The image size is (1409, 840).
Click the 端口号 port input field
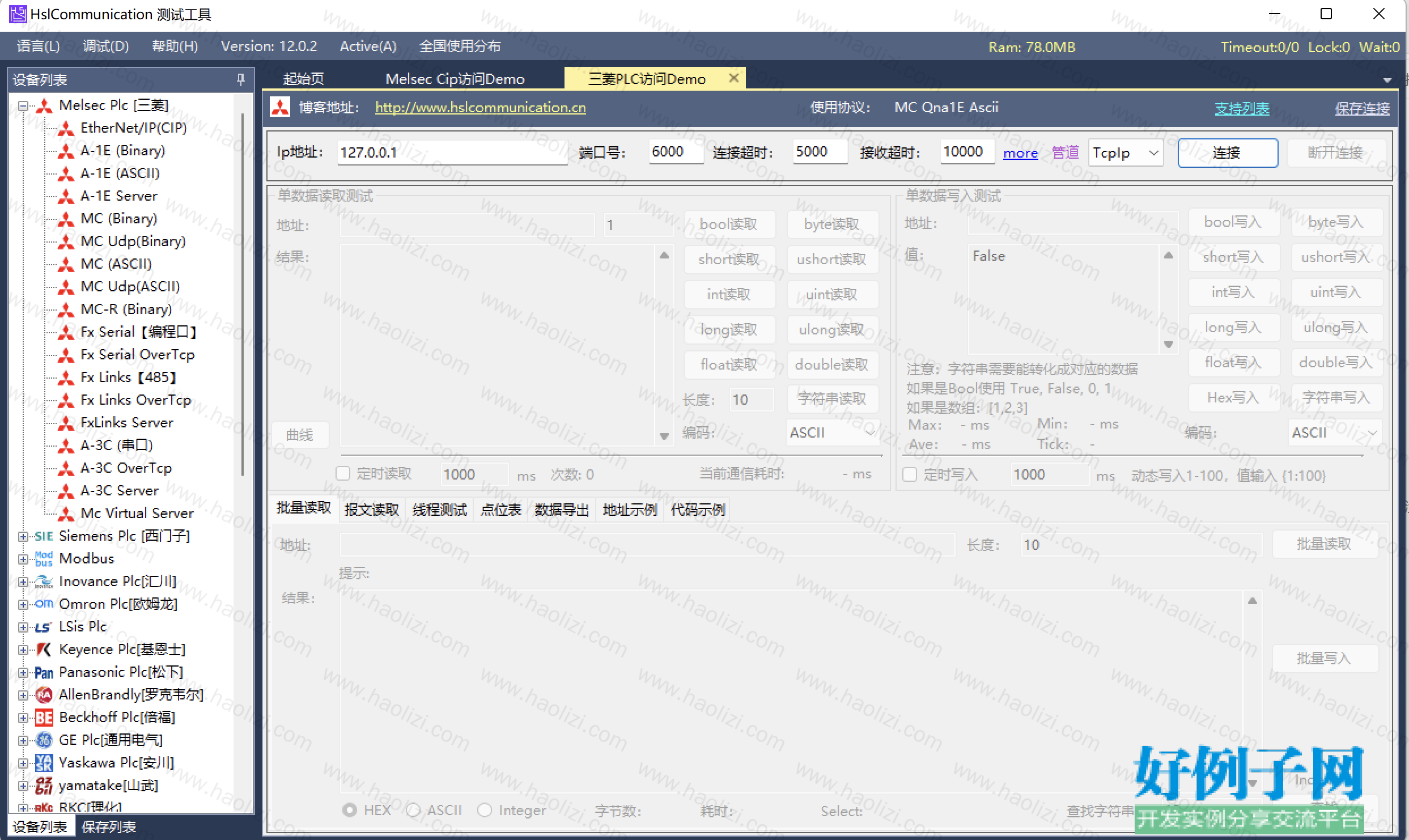(676, 152)
